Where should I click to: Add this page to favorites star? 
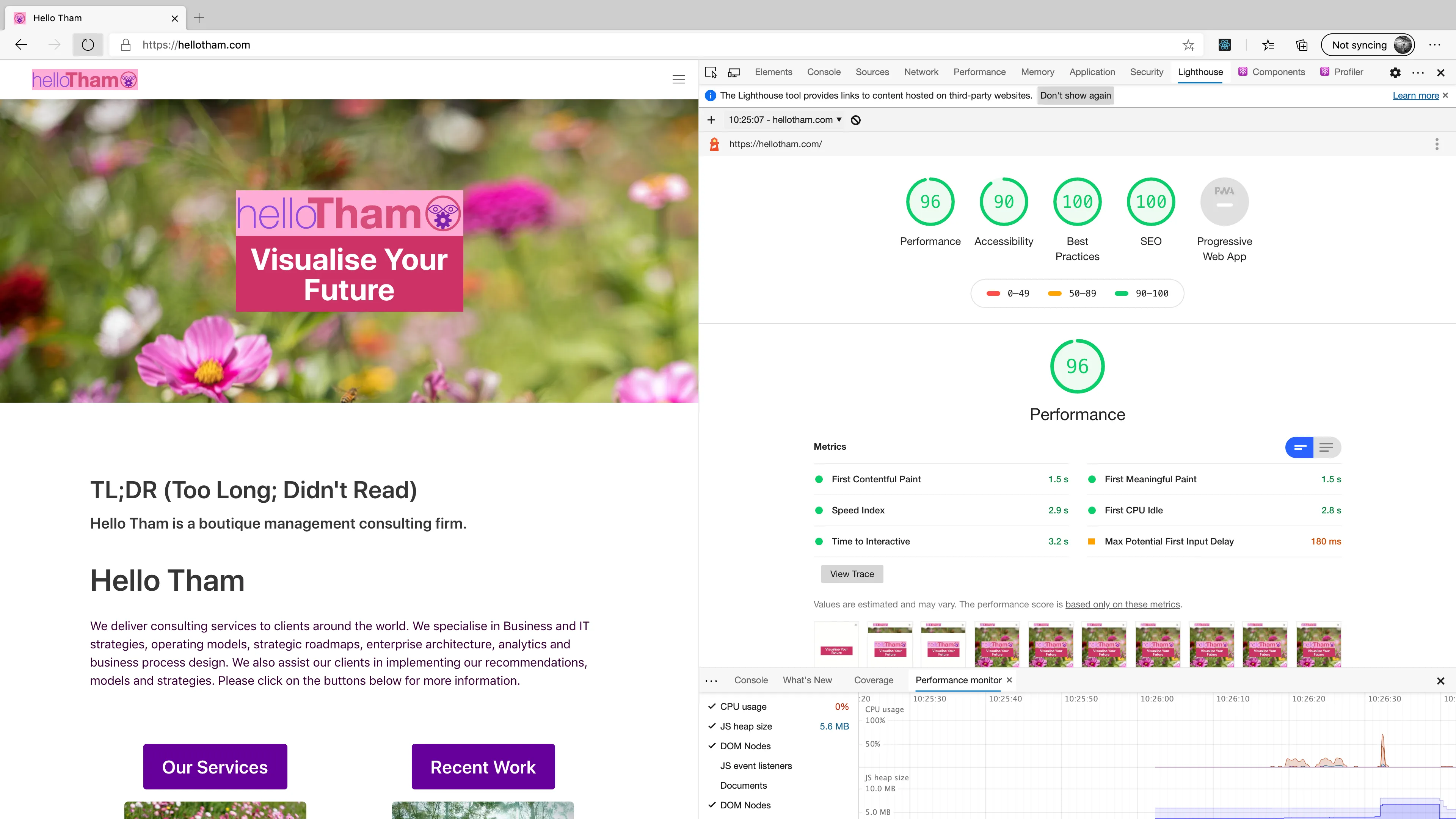click(1188, 45)
